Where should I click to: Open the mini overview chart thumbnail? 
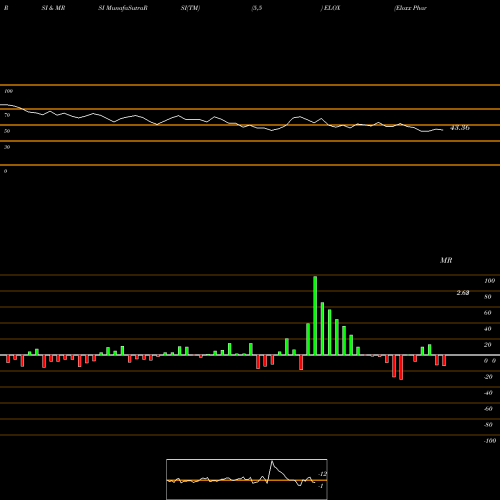[x=247, y=479]
